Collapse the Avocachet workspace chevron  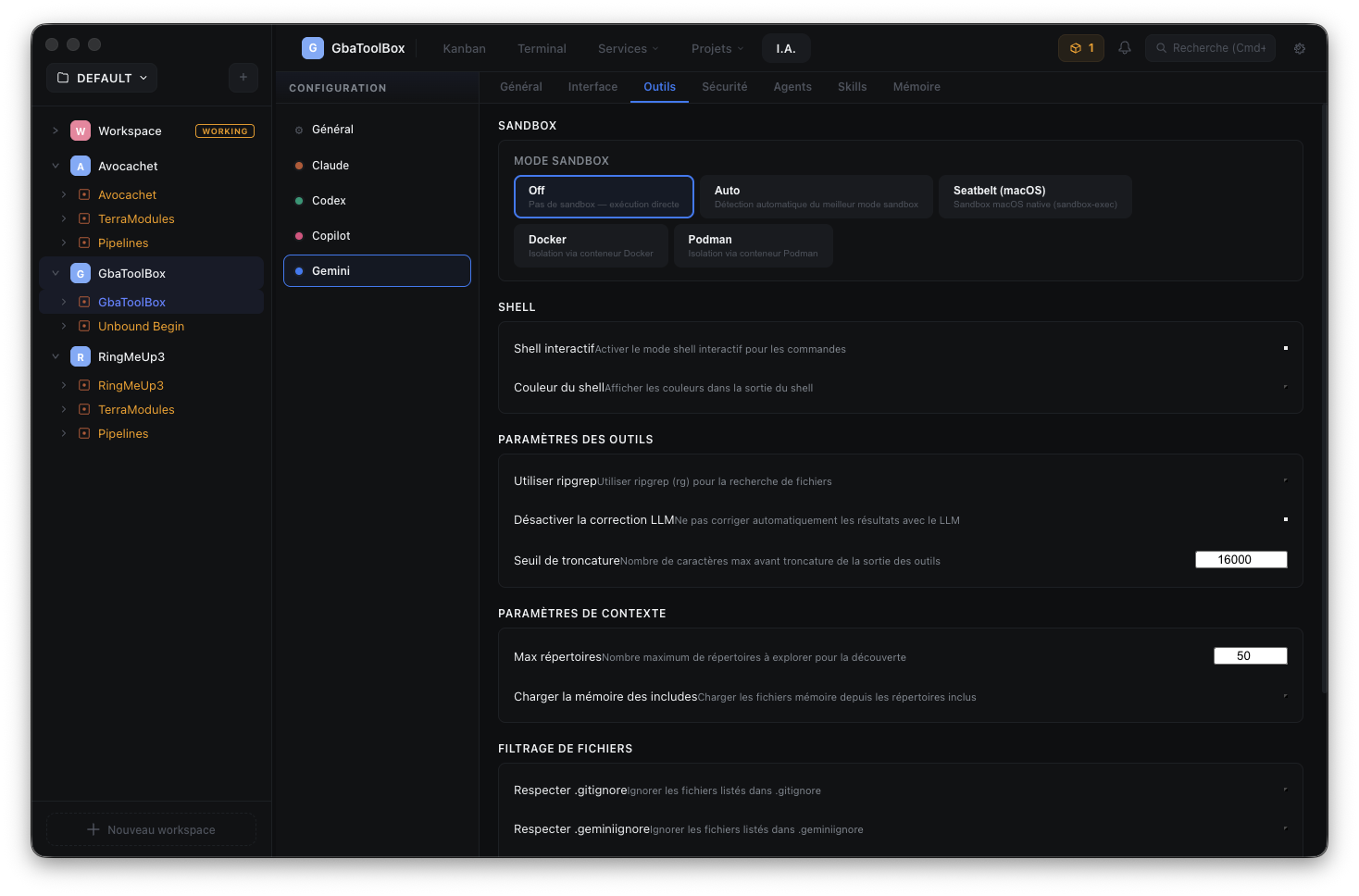click(x=56, y=167)
